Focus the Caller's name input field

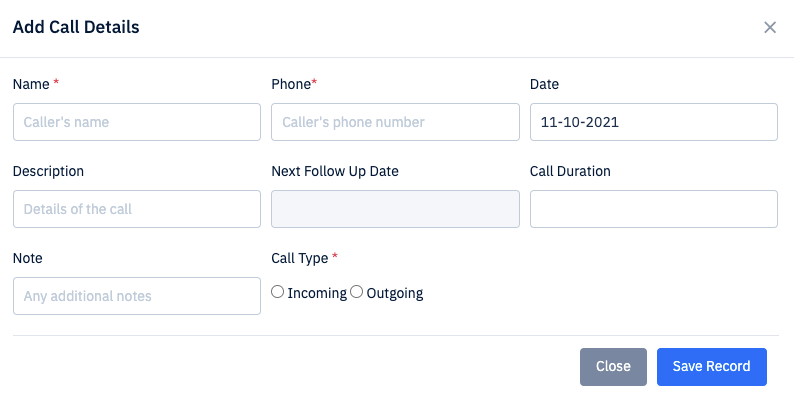point(137,122)
